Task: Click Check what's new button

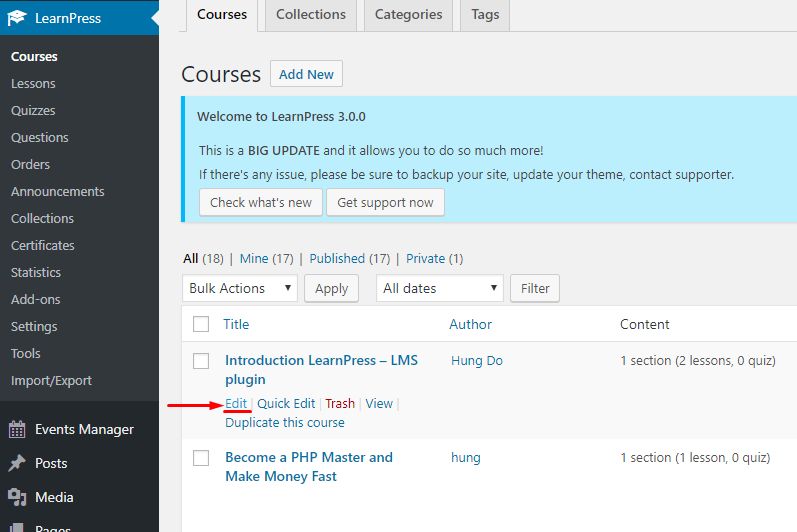Action: tap(261, 202)
